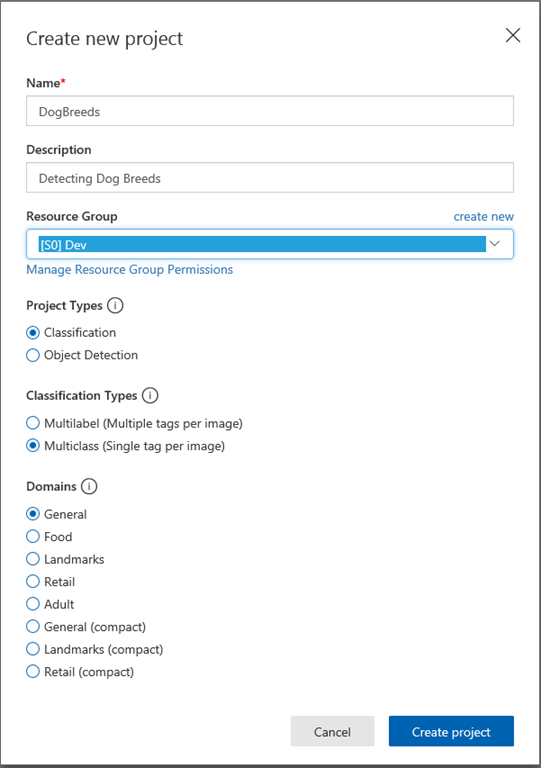This screenshot has width=541, height=768.
Task: Select the Classification project type
Action: (x=33, y=333)
